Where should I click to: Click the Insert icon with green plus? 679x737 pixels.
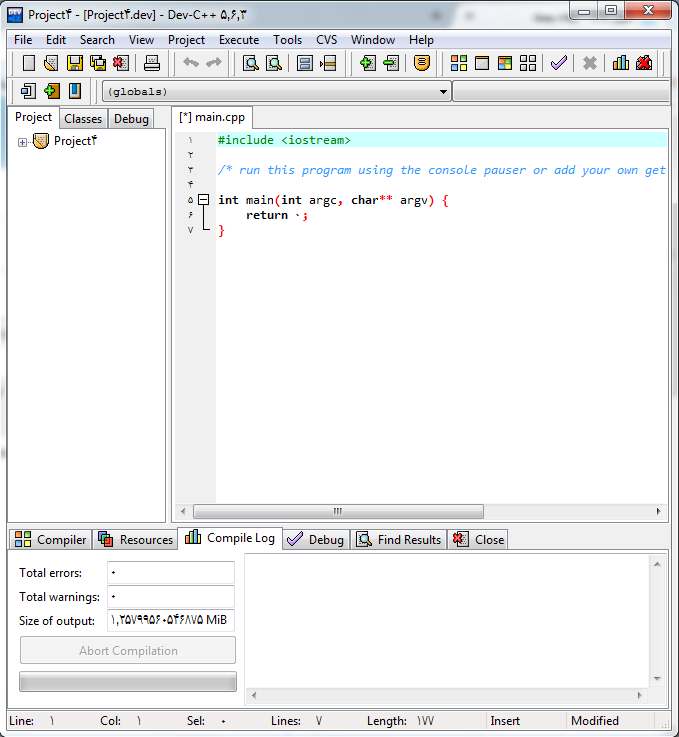(x=52, y=91)
